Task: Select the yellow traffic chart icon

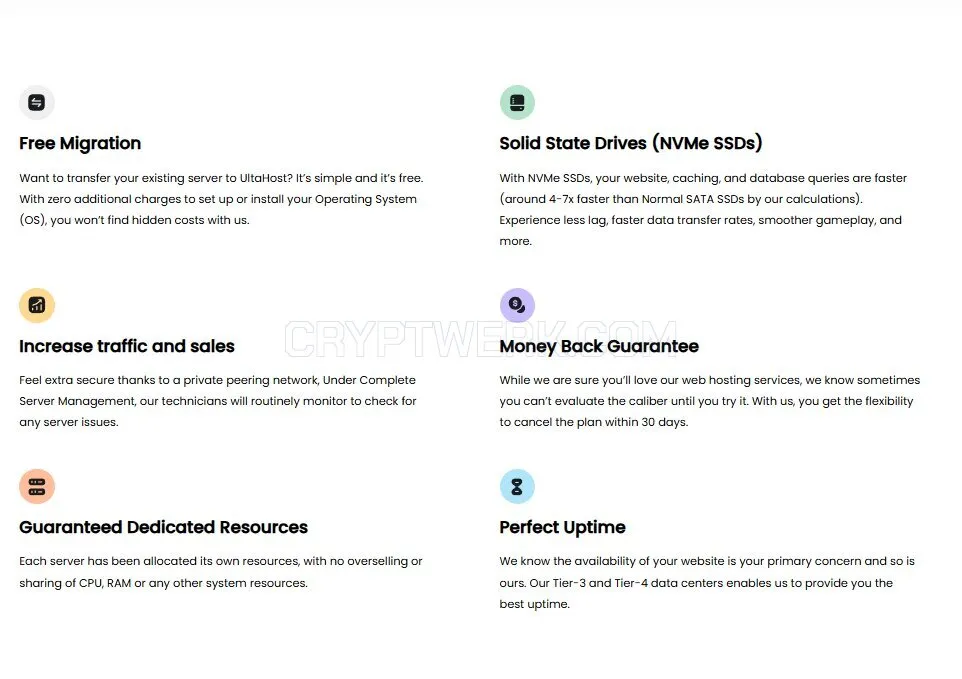Action: (37, 305)
